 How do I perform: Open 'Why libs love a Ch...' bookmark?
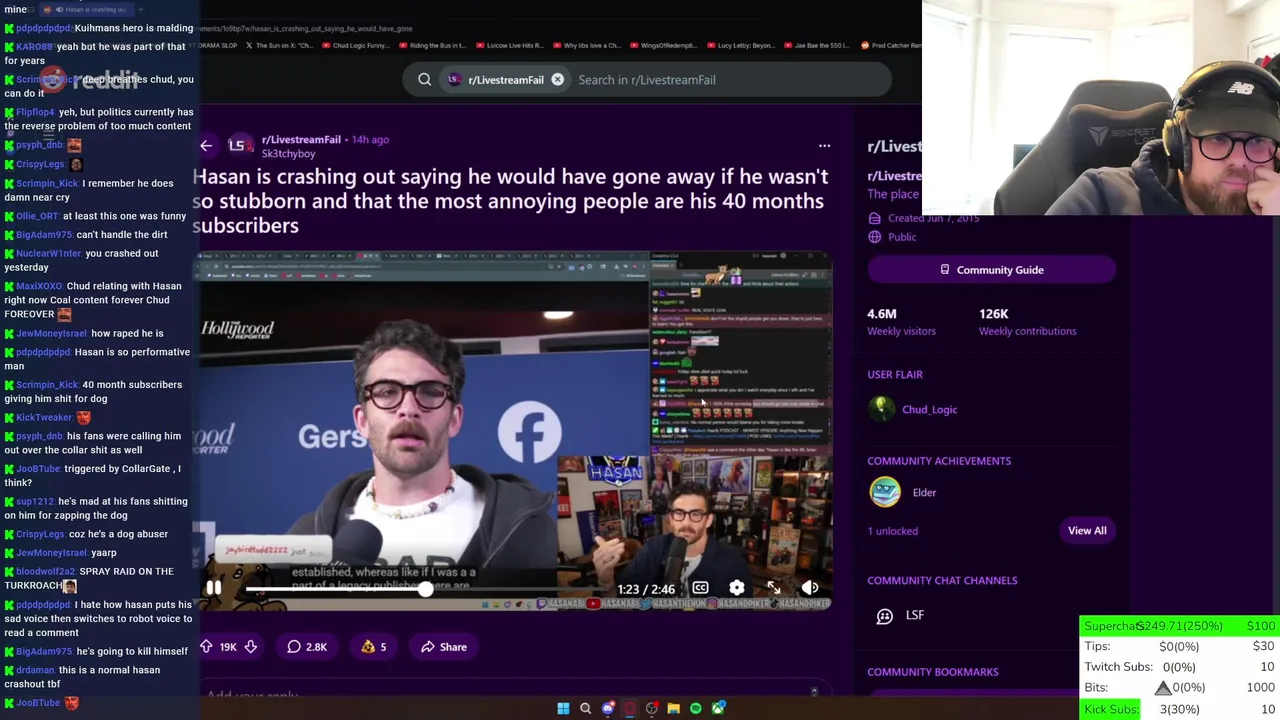pyautogui.click(x=586, y=45)
